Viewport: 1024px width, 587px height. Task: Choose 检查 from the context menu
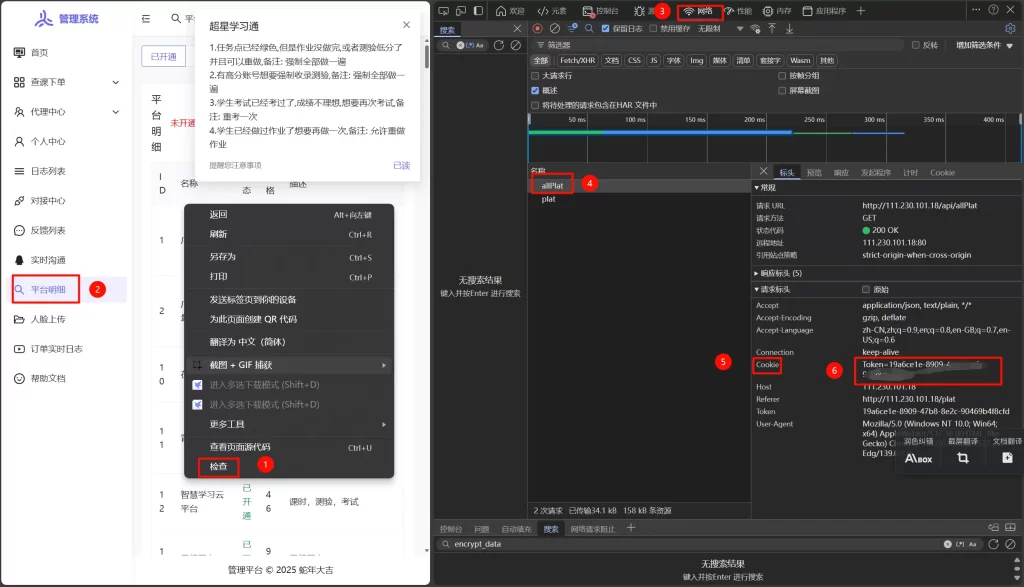click(219, 466)
